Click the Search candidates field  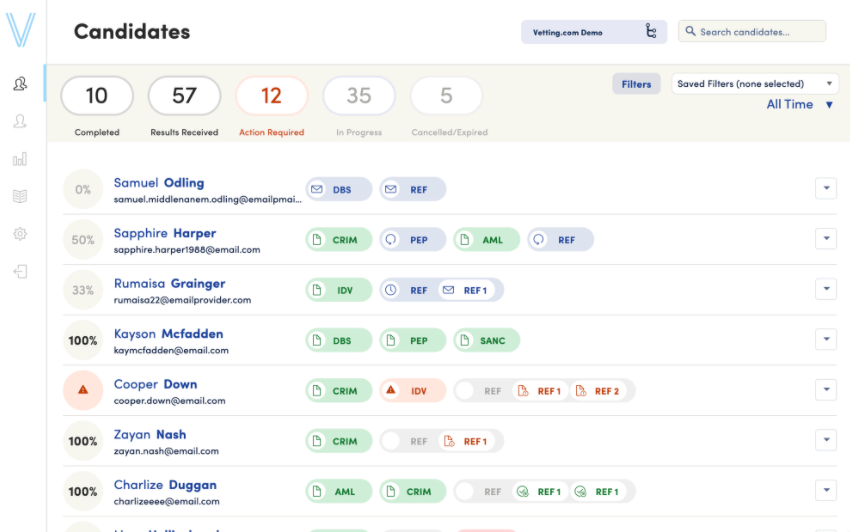760,32
